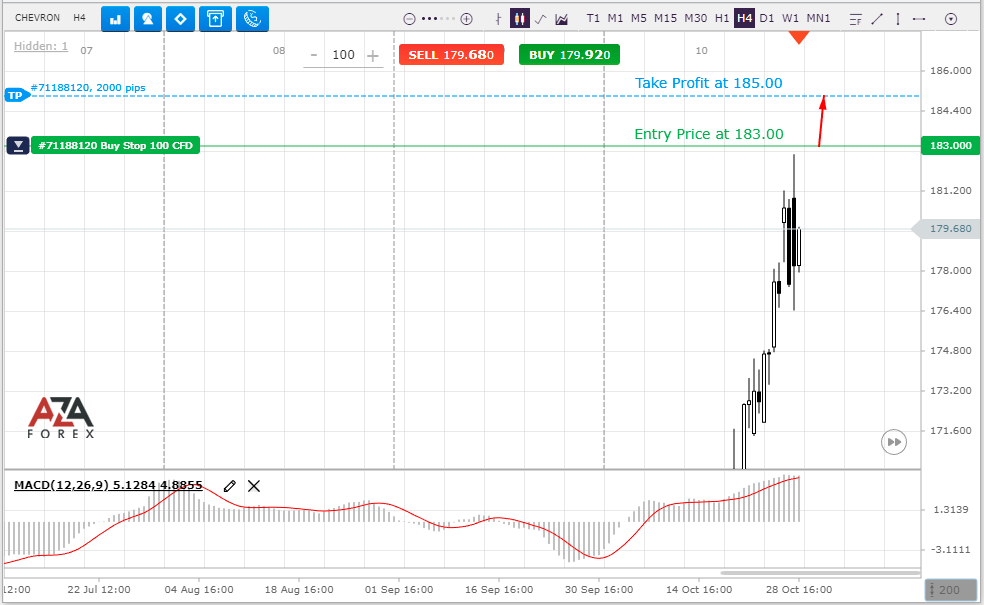This screenshot has width=984, height=605.
Task: Switch to the line chart type
Action: (540, 19)
